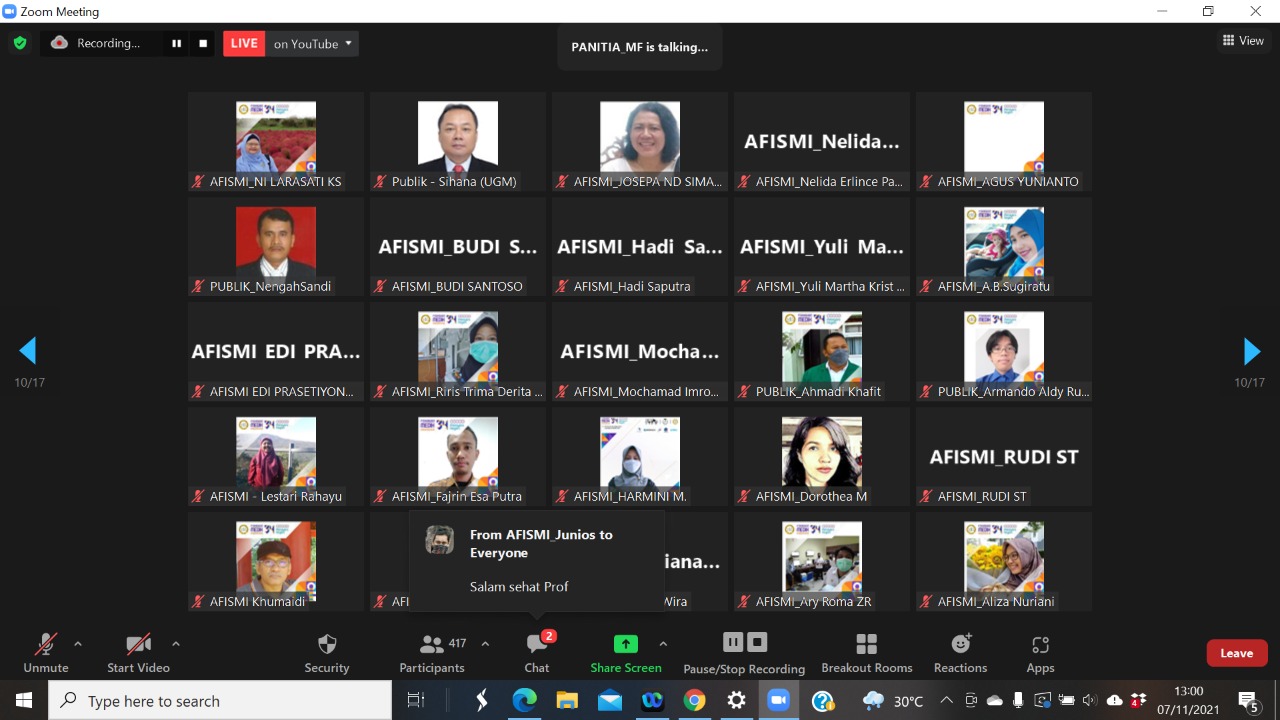
Task: Expand share options arrow beside Share Screen
Action: pyautogui.click(x=663, y=644)
